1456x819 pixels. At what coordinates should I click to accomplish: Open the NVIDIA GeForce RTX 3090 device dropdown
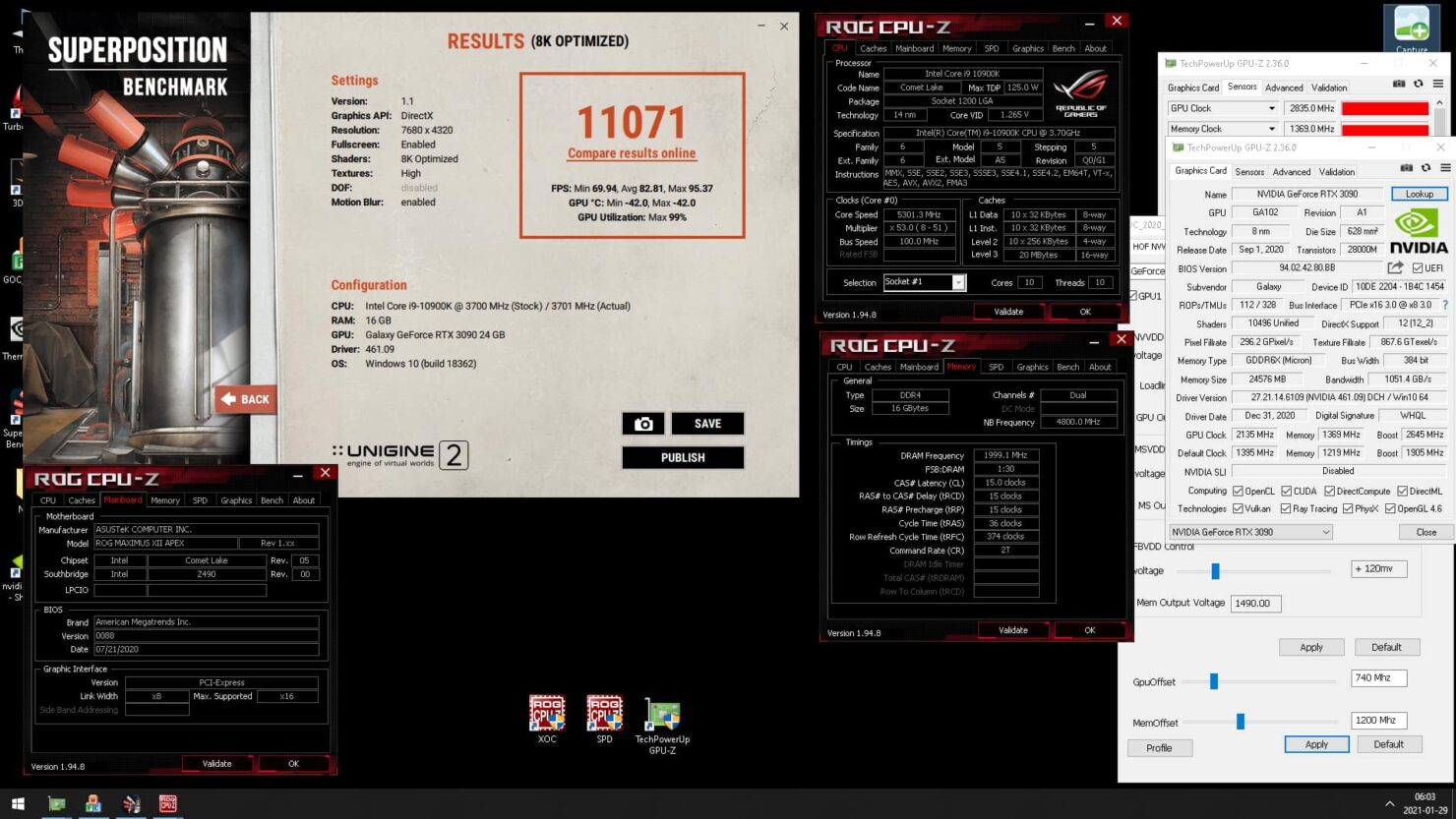coord(1250,532)
